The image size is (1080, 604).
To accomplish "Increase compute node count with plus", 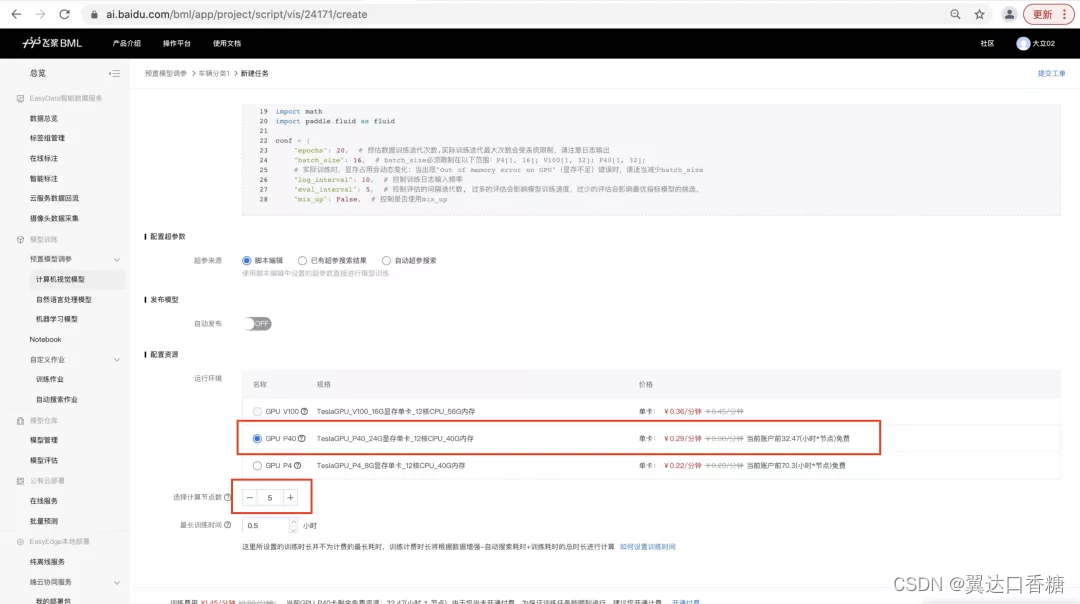I will click(x=290, y=497).
